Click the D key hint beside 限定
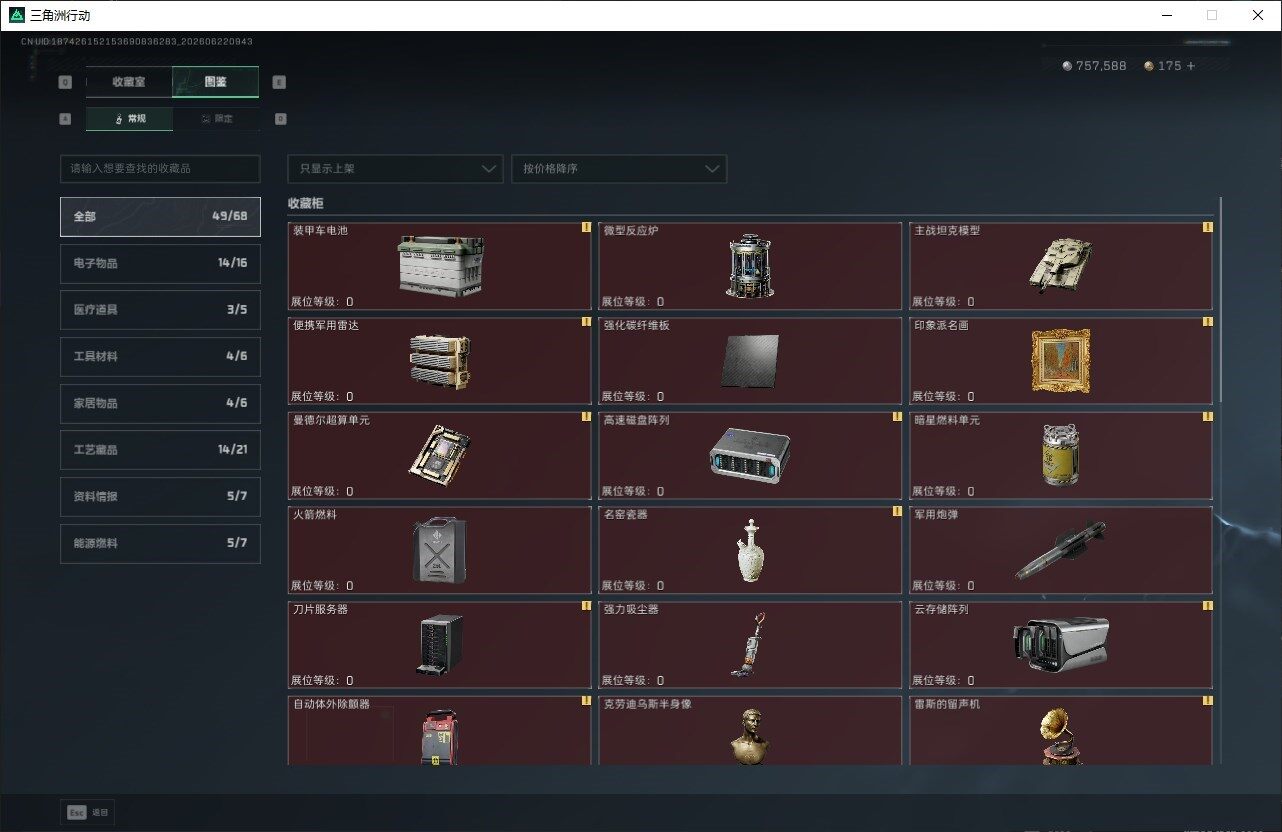Screen dimensions: 1282x832 pos(280,118)
